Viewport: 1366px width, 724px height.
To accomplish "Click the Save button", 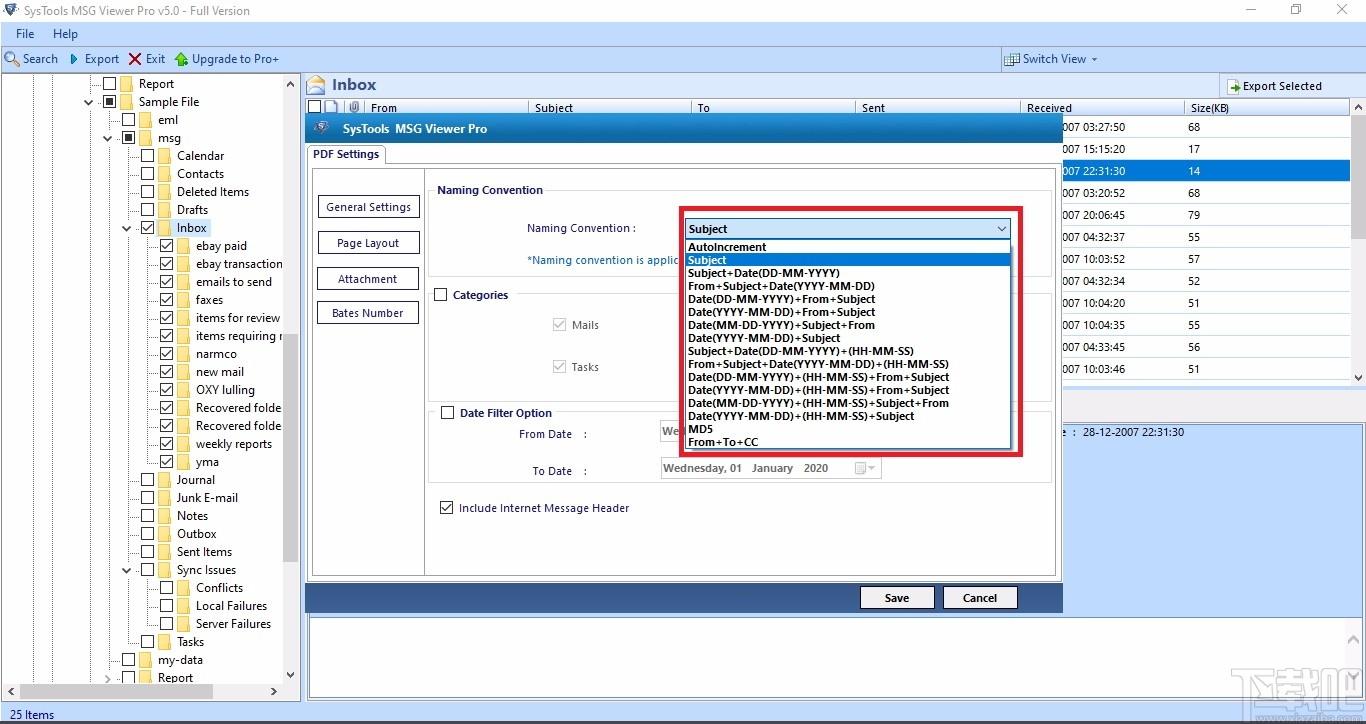I will pos(897,598).
